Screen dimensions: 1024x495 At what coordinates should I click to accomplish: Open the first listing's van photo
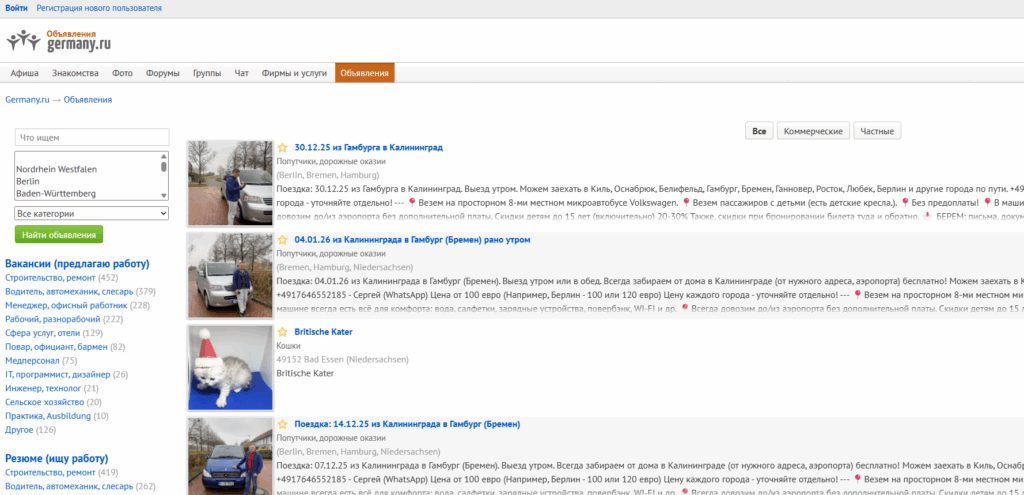pos(230,183)
